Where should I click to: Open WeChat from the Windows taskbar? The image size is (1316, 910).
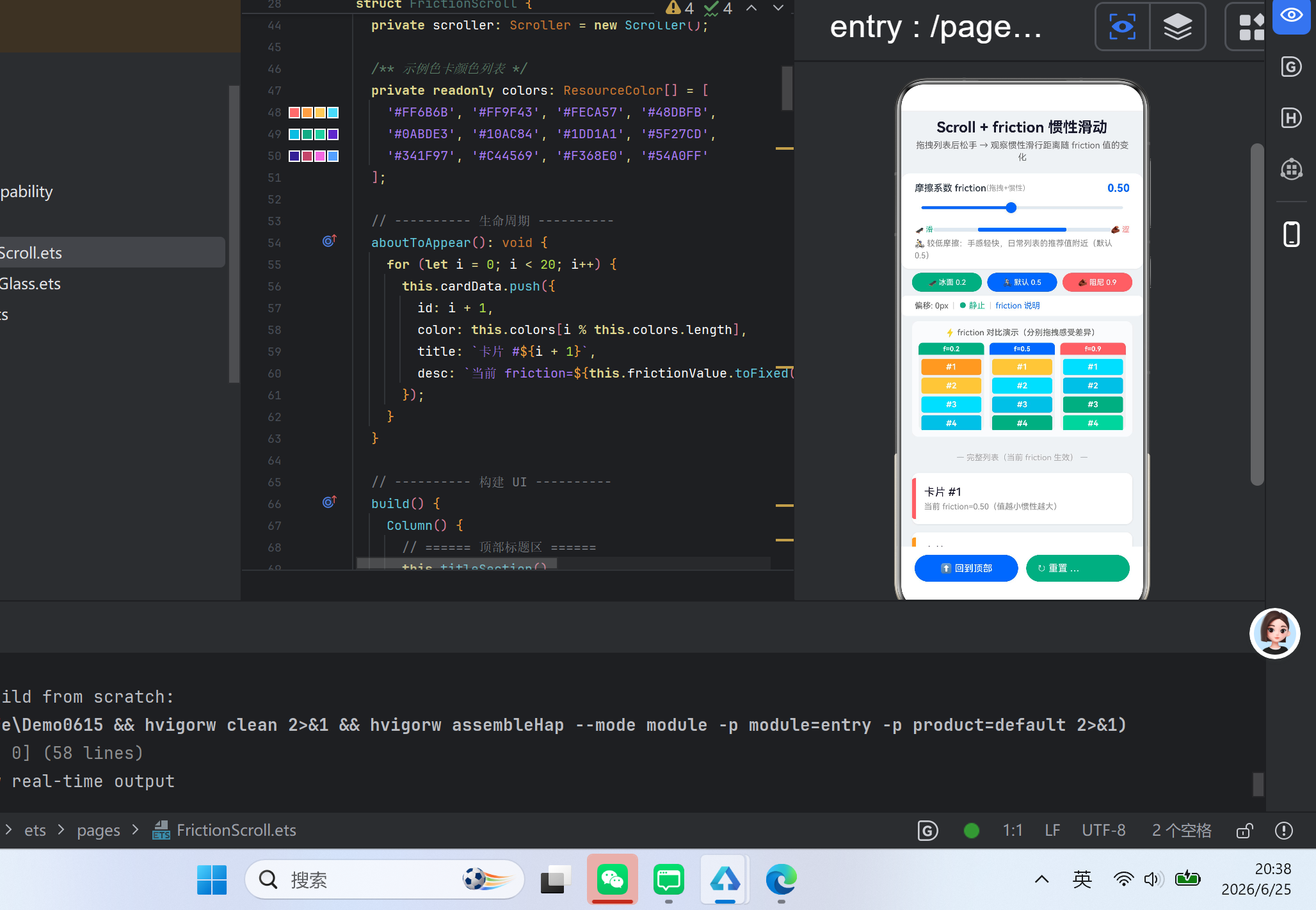pos(612,880)
